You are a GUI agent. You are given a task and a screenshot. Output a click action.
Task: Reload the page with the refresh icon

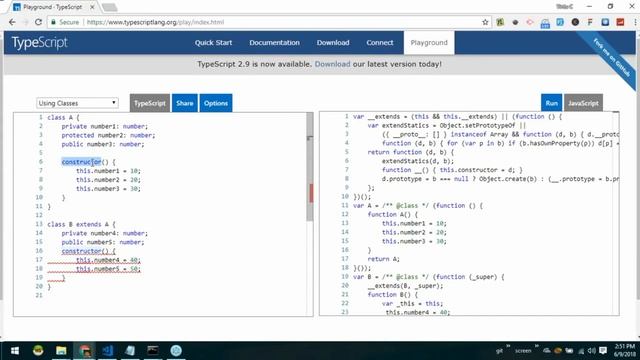point(38,22)
